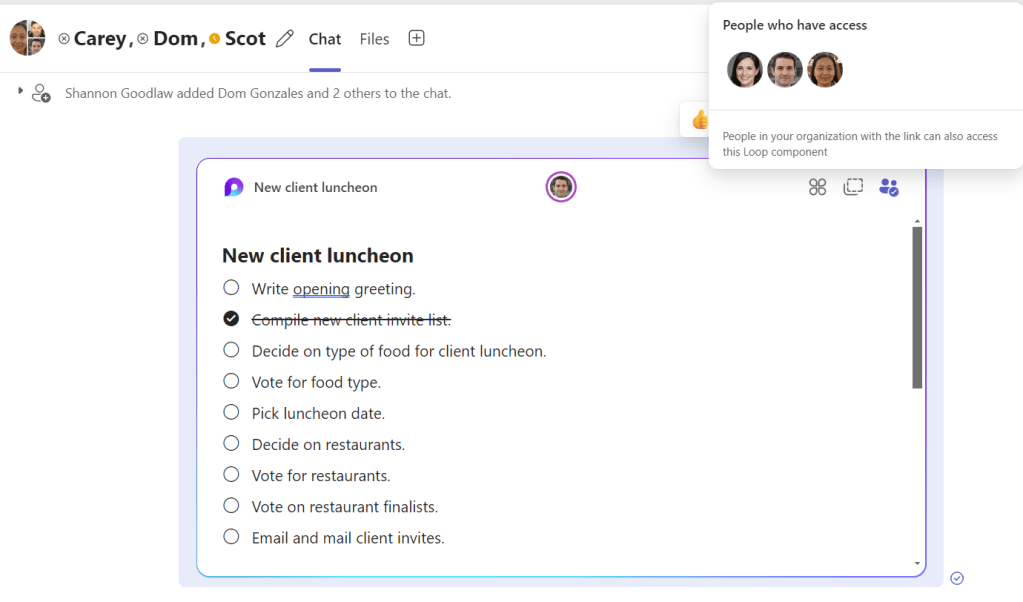
Task: Click the scroll down arrow in the Loop component
Action: coord(917,564)
